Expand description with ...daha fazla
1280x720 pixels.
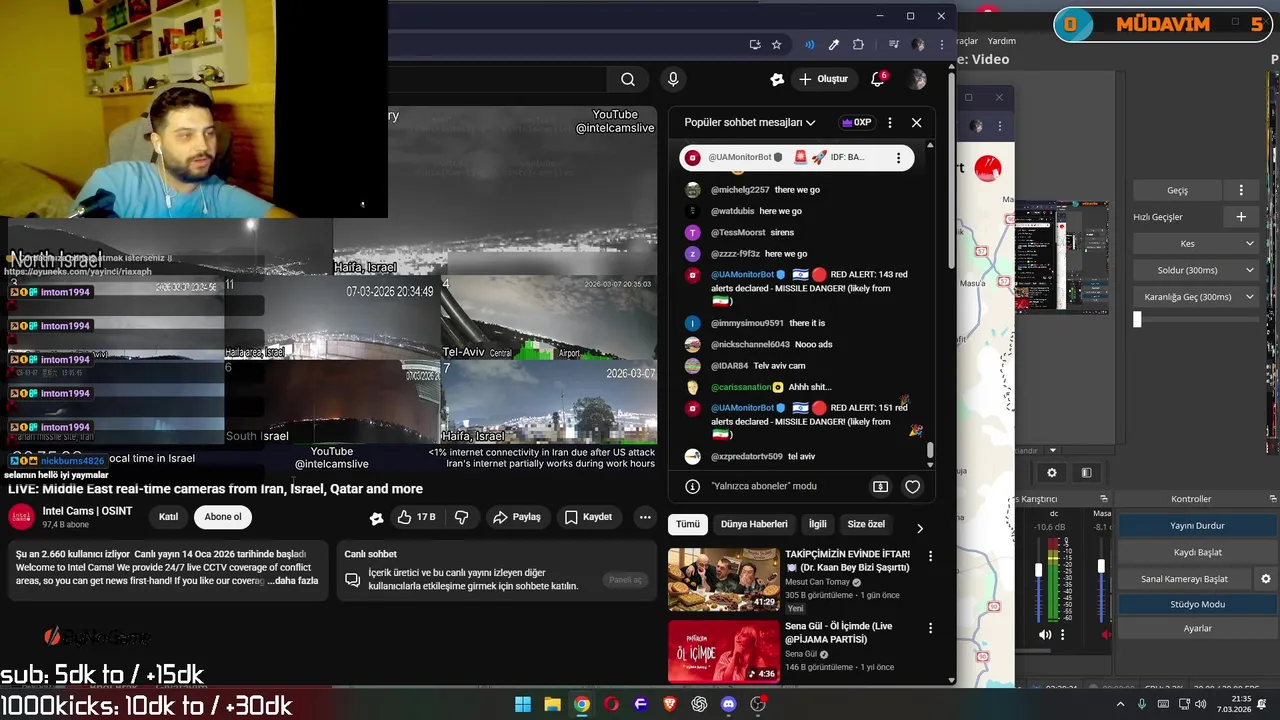click(x=293, y=581)
